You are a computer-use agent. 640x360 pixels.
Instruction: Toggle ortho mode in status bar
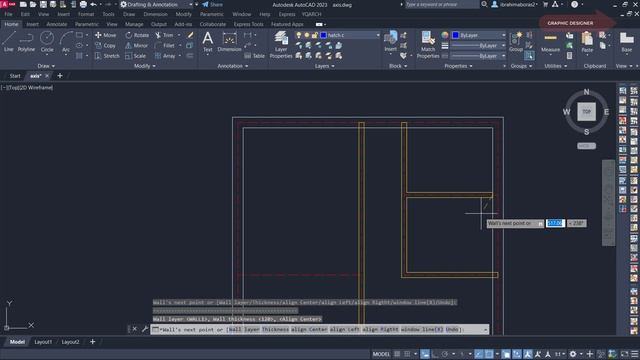(x=435, y=354)
